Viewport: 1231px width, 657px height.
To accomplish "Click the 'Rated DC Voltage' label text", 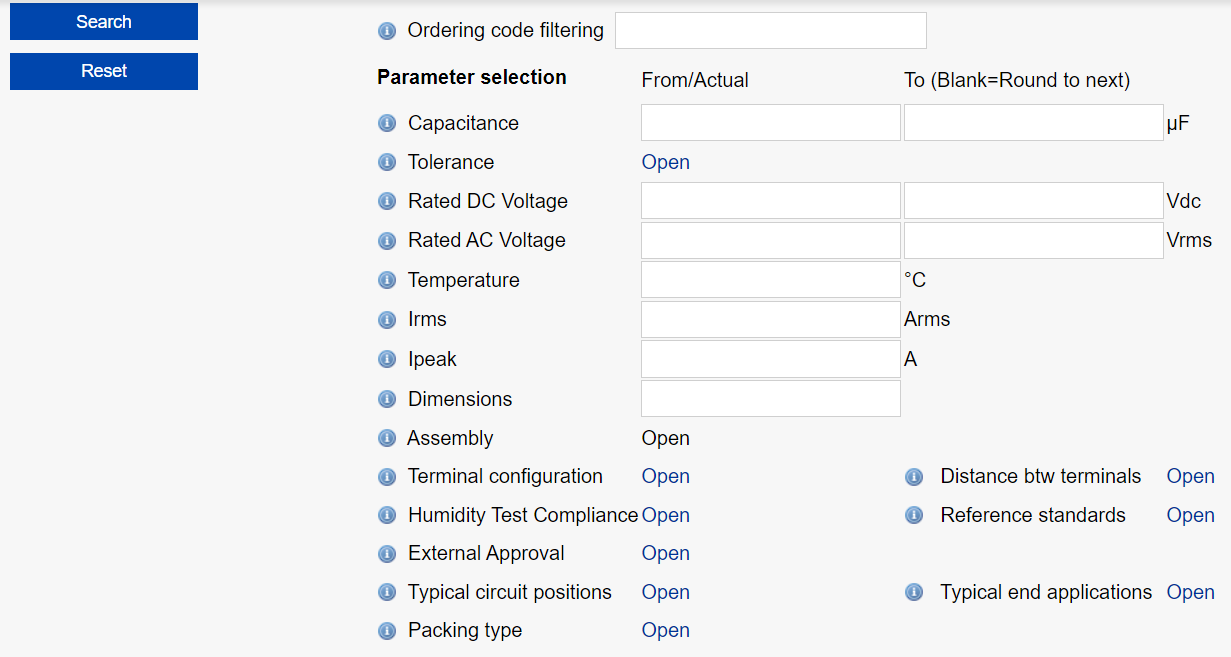I will [x=488, y=201].
